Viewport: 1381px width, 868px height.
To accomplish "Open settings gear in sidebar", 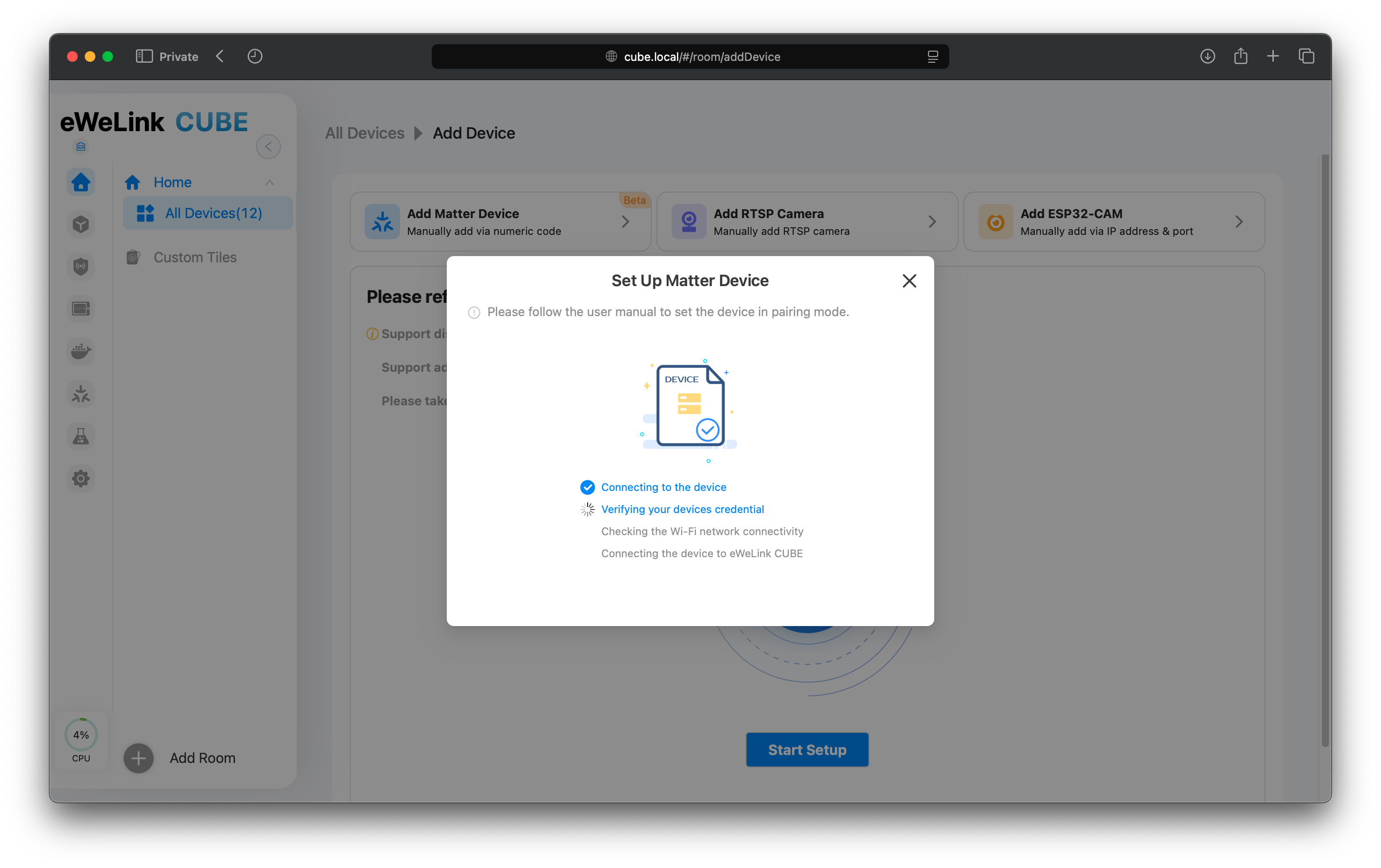I will (81, 479).
